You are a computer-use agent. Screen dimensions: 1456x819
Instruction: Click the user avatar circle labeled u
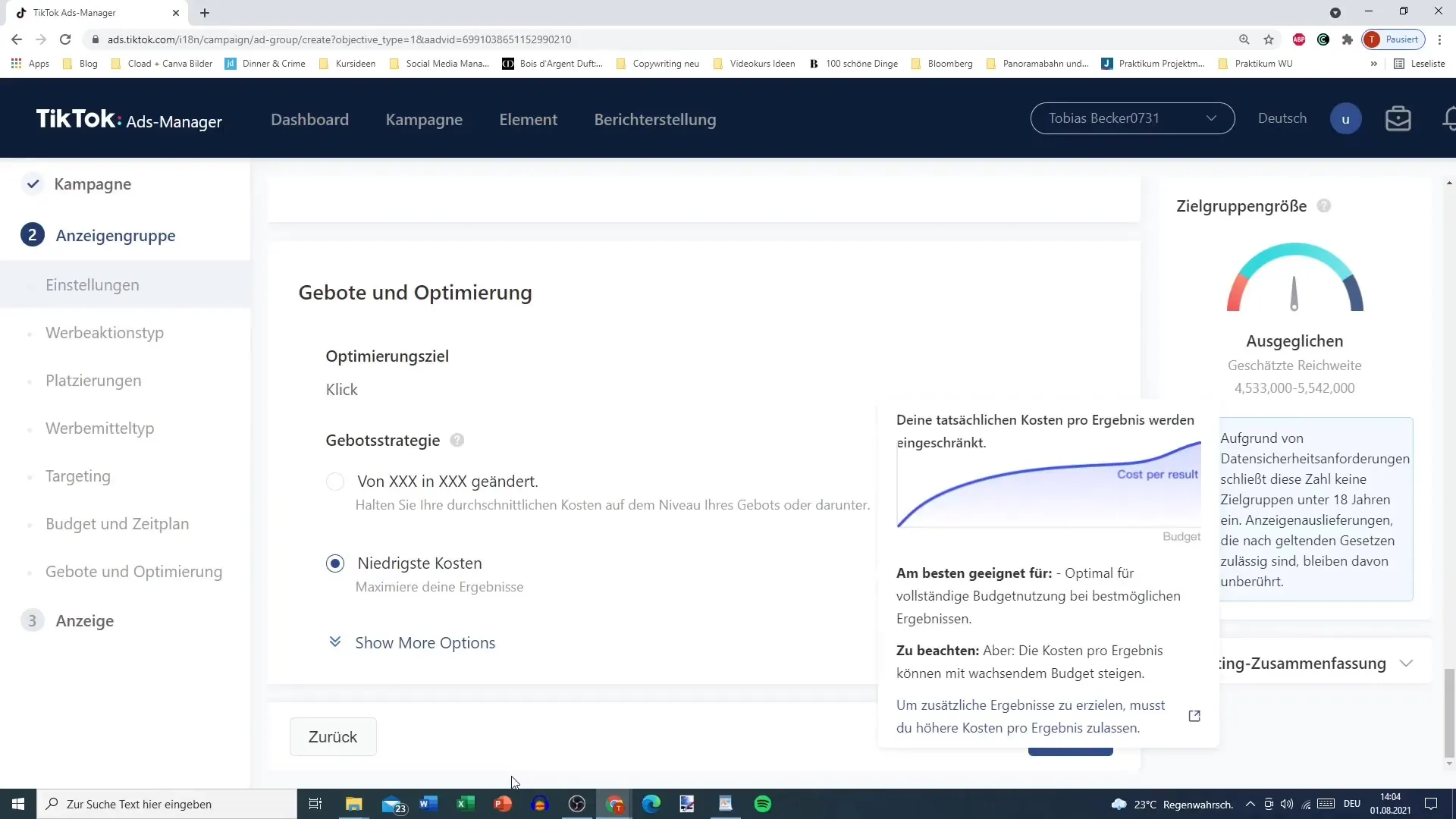click(1345, 119)
